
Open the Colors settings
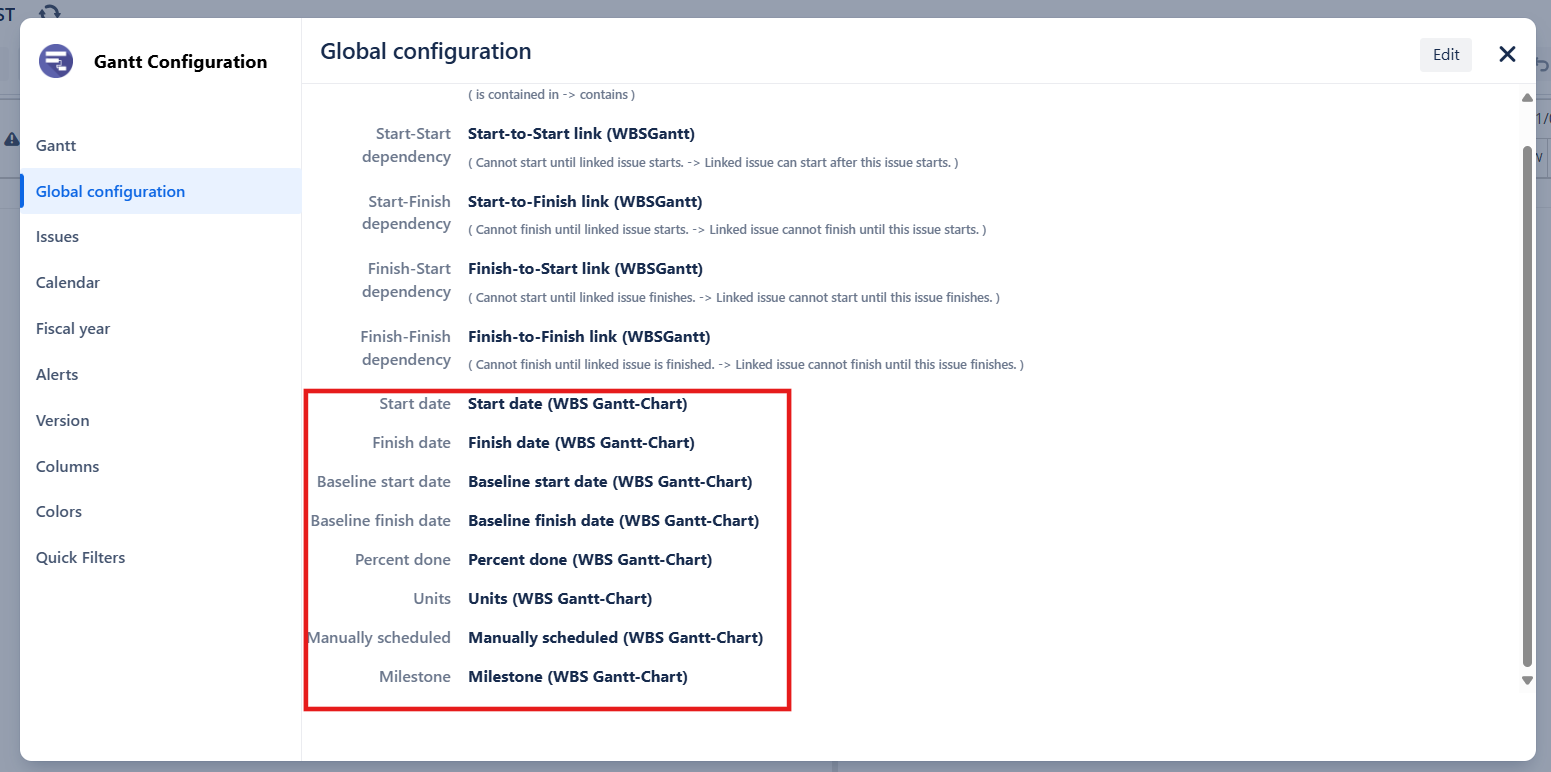(x=59, y=512)
